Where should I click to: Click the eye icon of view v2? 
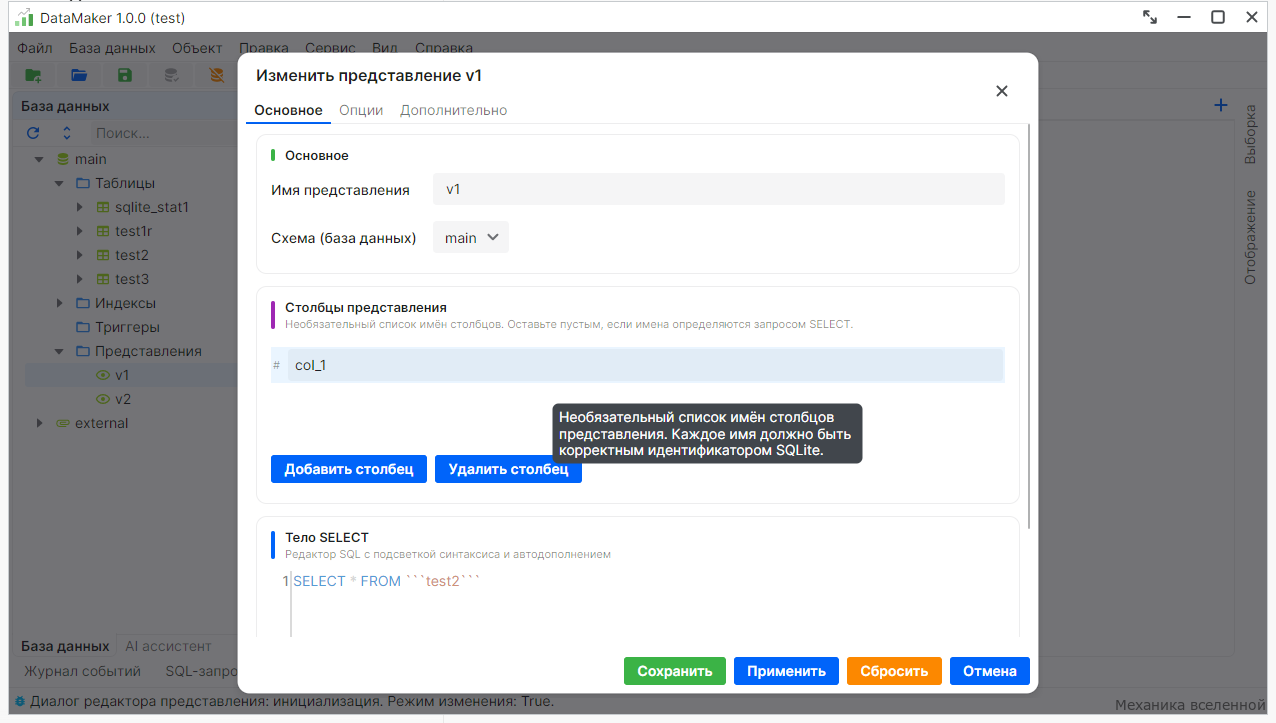(x=103, y=399)
